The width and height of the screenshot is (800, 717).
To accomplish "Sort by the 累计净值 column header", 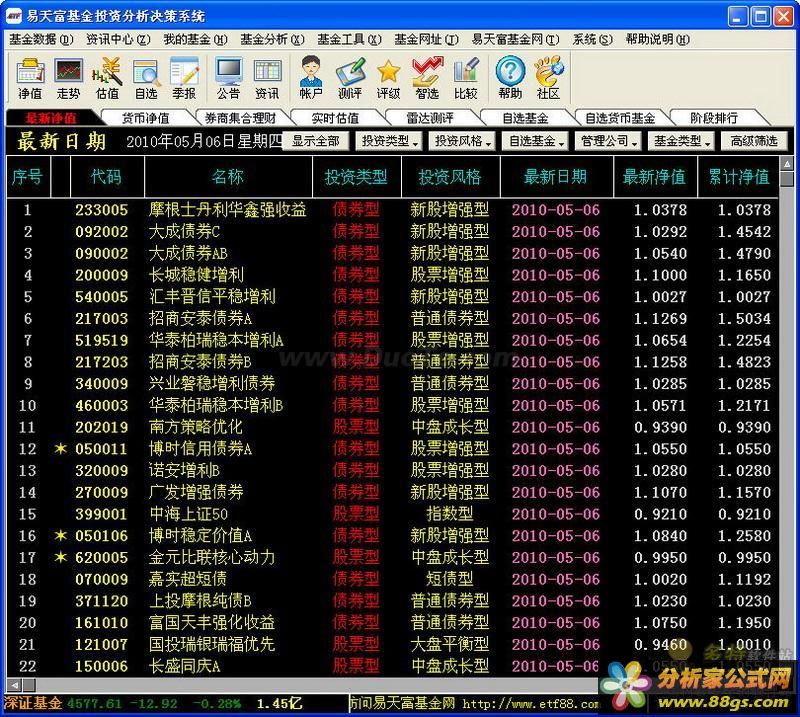I will coord(739,177).
